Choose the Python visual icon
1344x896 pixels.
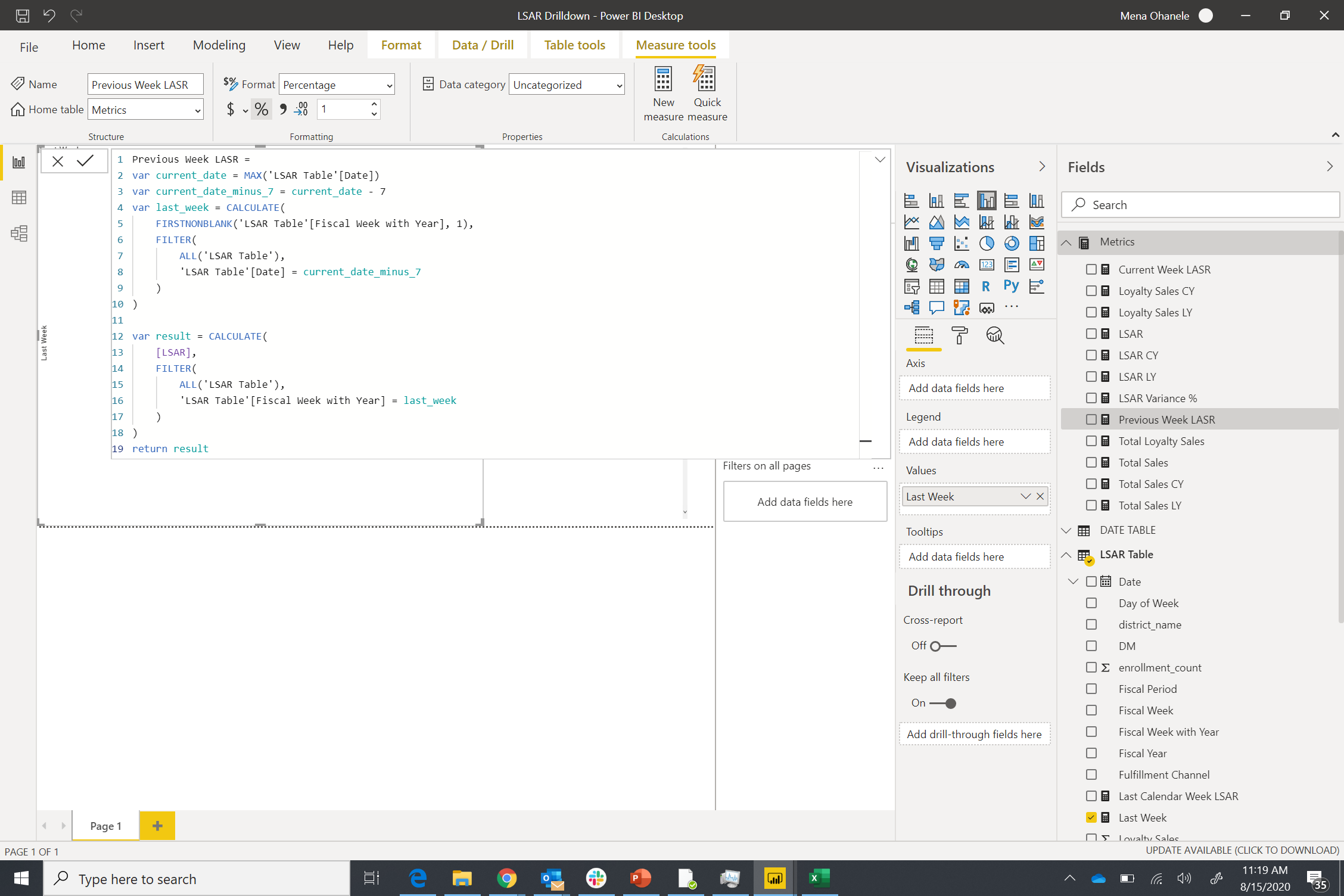pos(1011,286)
